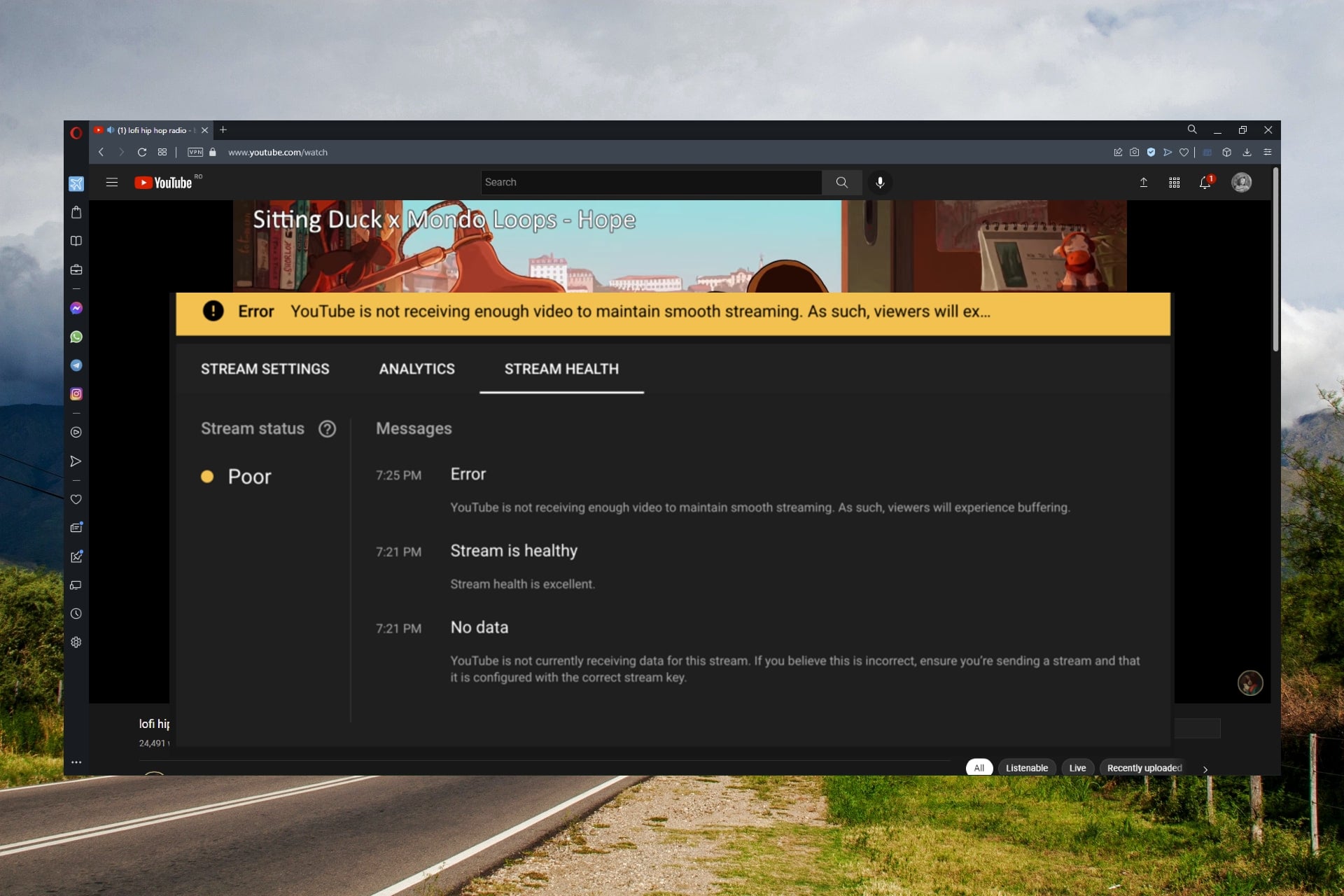Open WhatsApp from the sidebar
Viewport: 1344px width, 896px height.
pos(76,337)
